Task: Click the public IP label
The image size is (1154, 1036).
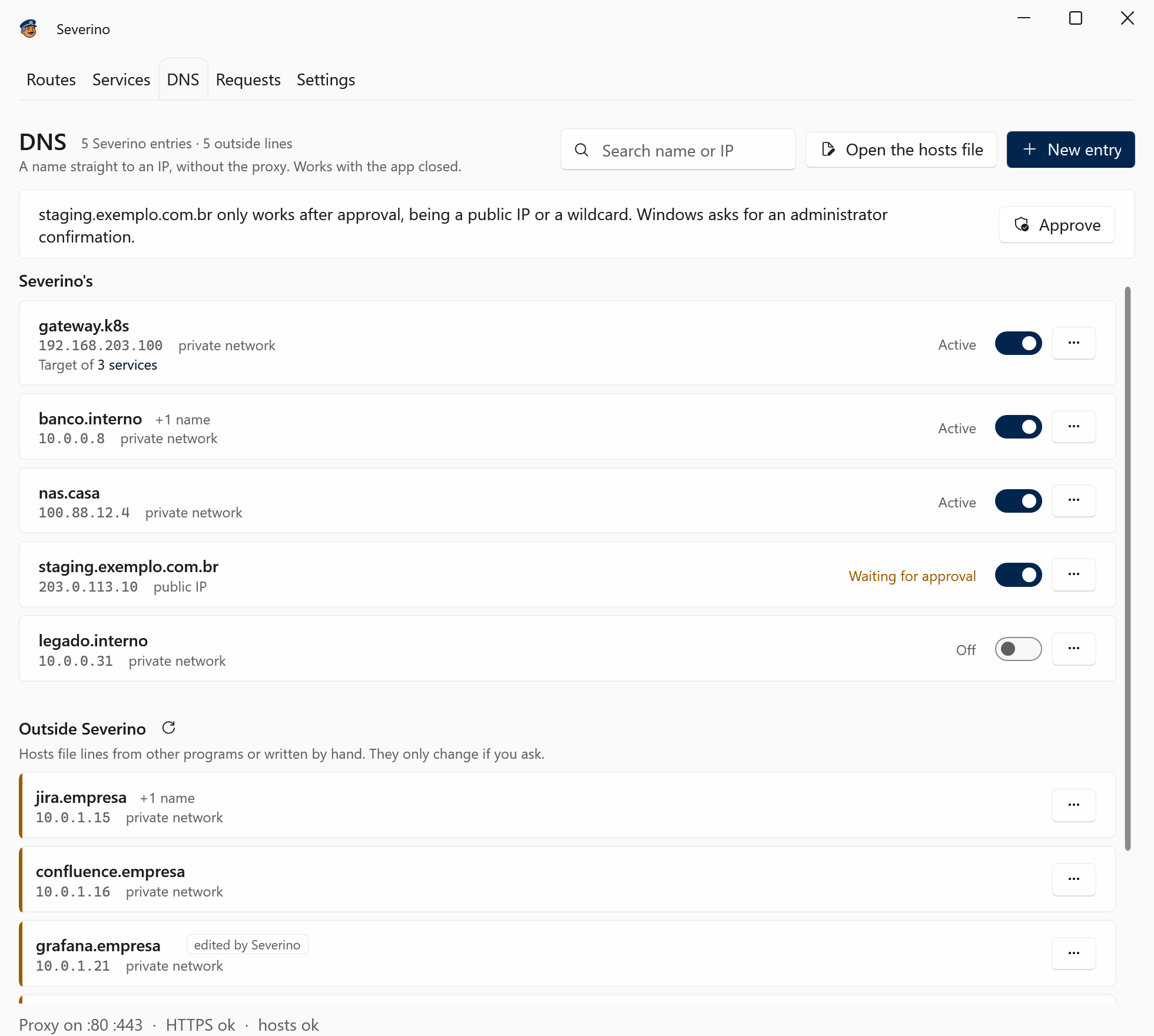Action: [x=180, y=587]
